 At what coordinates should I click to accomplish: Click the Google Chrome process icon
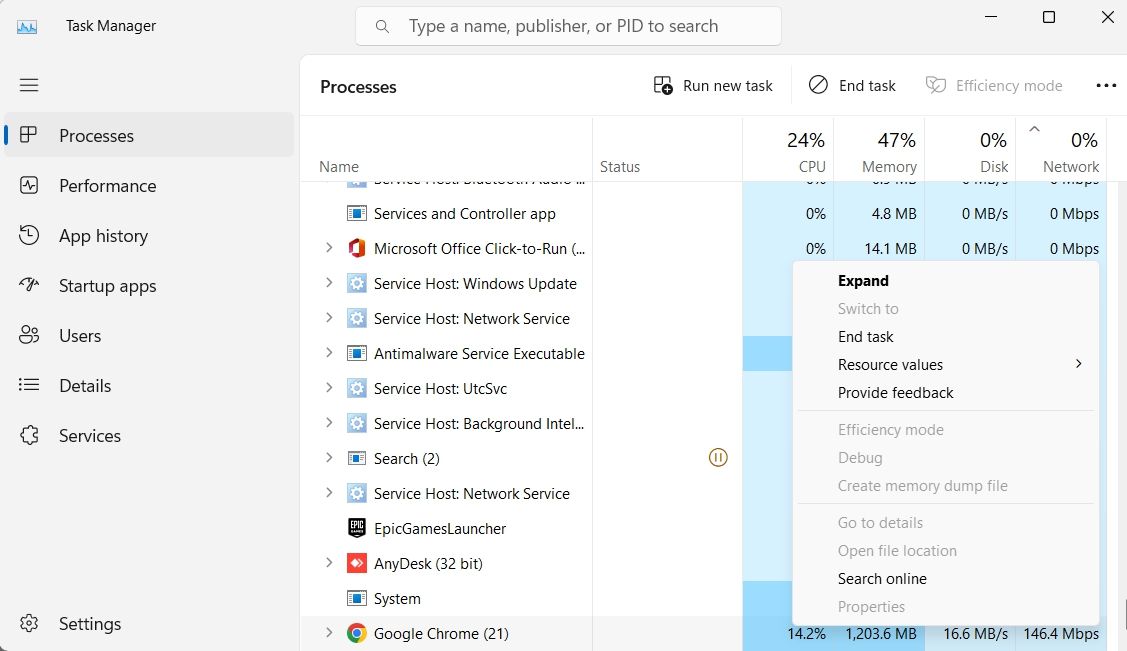click(356, 633)
